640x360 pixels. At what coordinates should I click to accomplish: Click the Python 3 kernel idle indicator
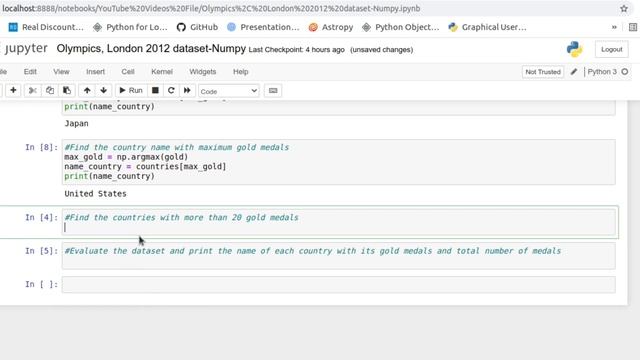[624, 72]
